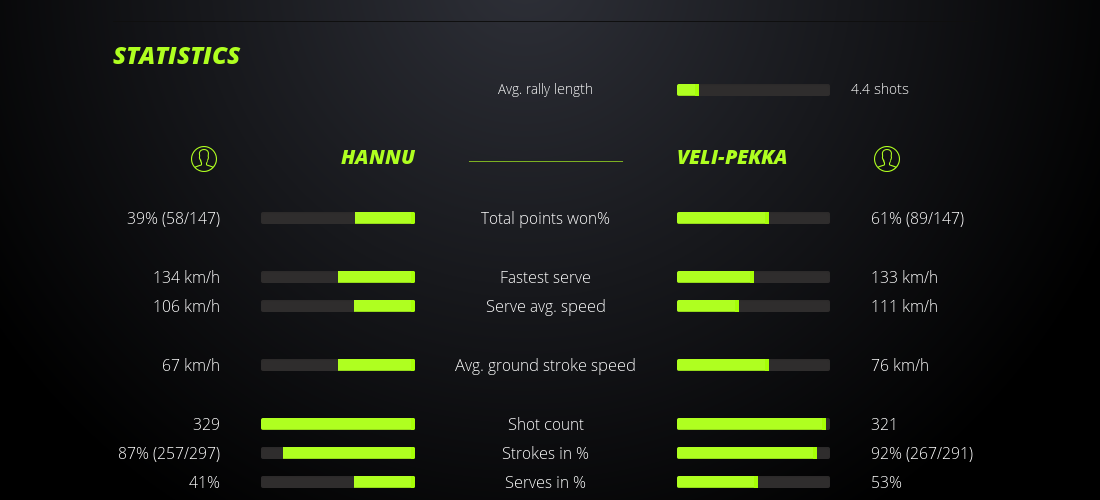Viewport: 1100px width, 500px height.
Task: Click the Avg. ground stroke speed label
Action: (545, 365)
